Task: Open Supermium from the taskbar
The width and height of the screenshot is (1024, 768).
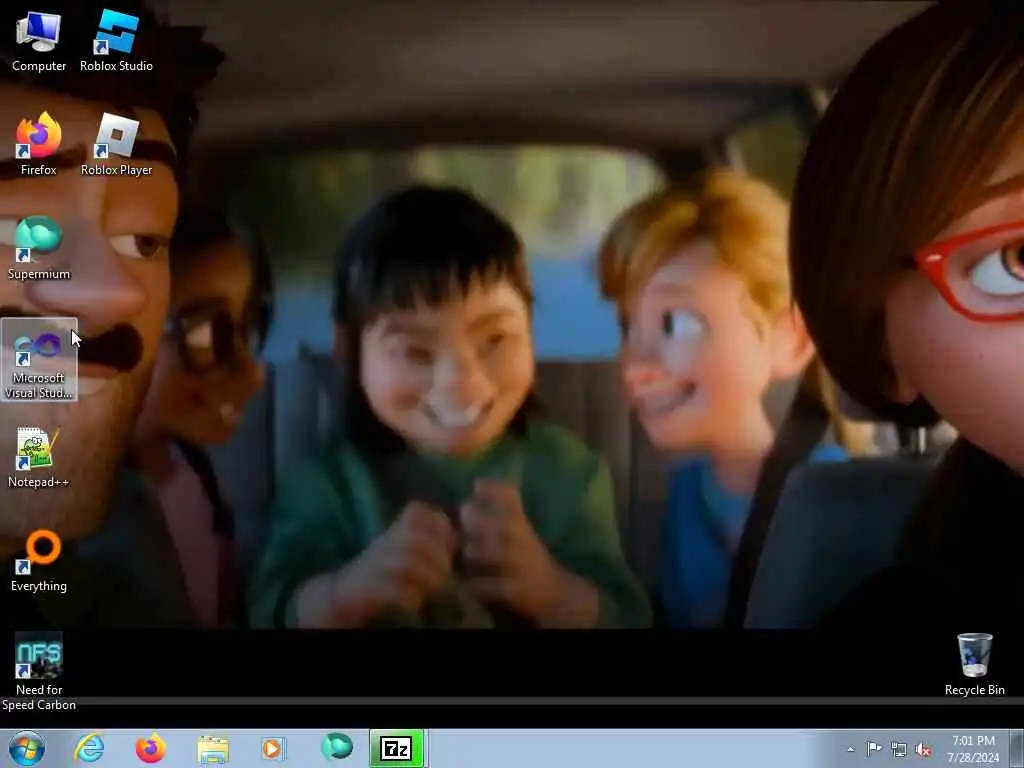Action: [336, 748]
